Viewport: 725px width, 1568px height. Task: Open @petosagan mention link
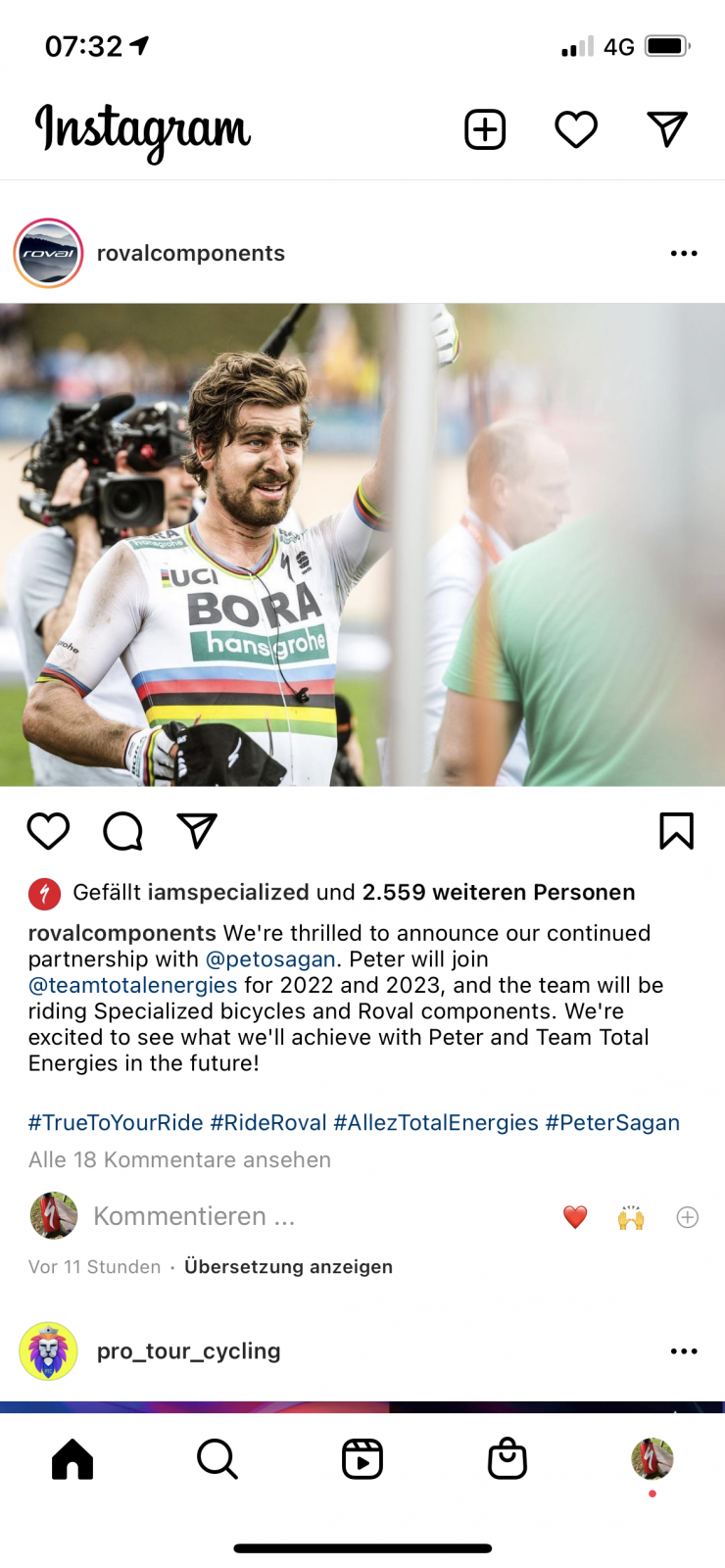tap(270, 959)
